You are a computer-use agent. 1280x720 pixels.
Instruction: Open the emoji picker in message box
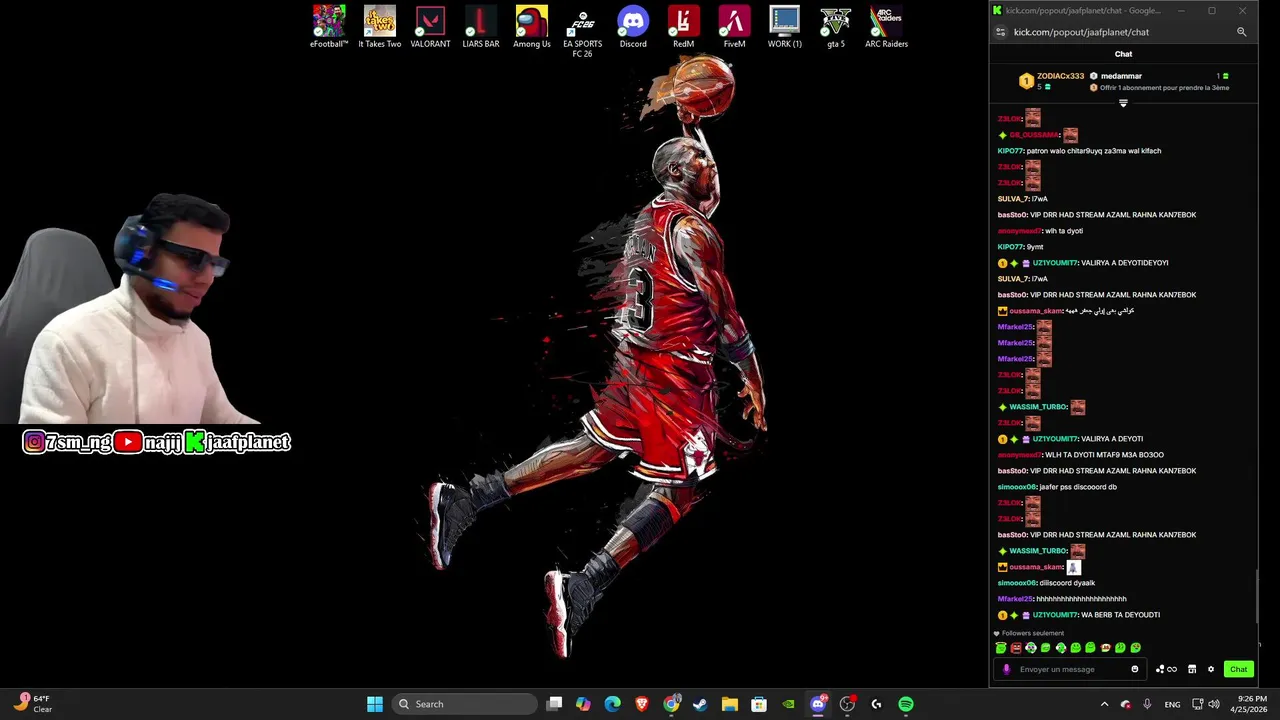[1135, 669]
